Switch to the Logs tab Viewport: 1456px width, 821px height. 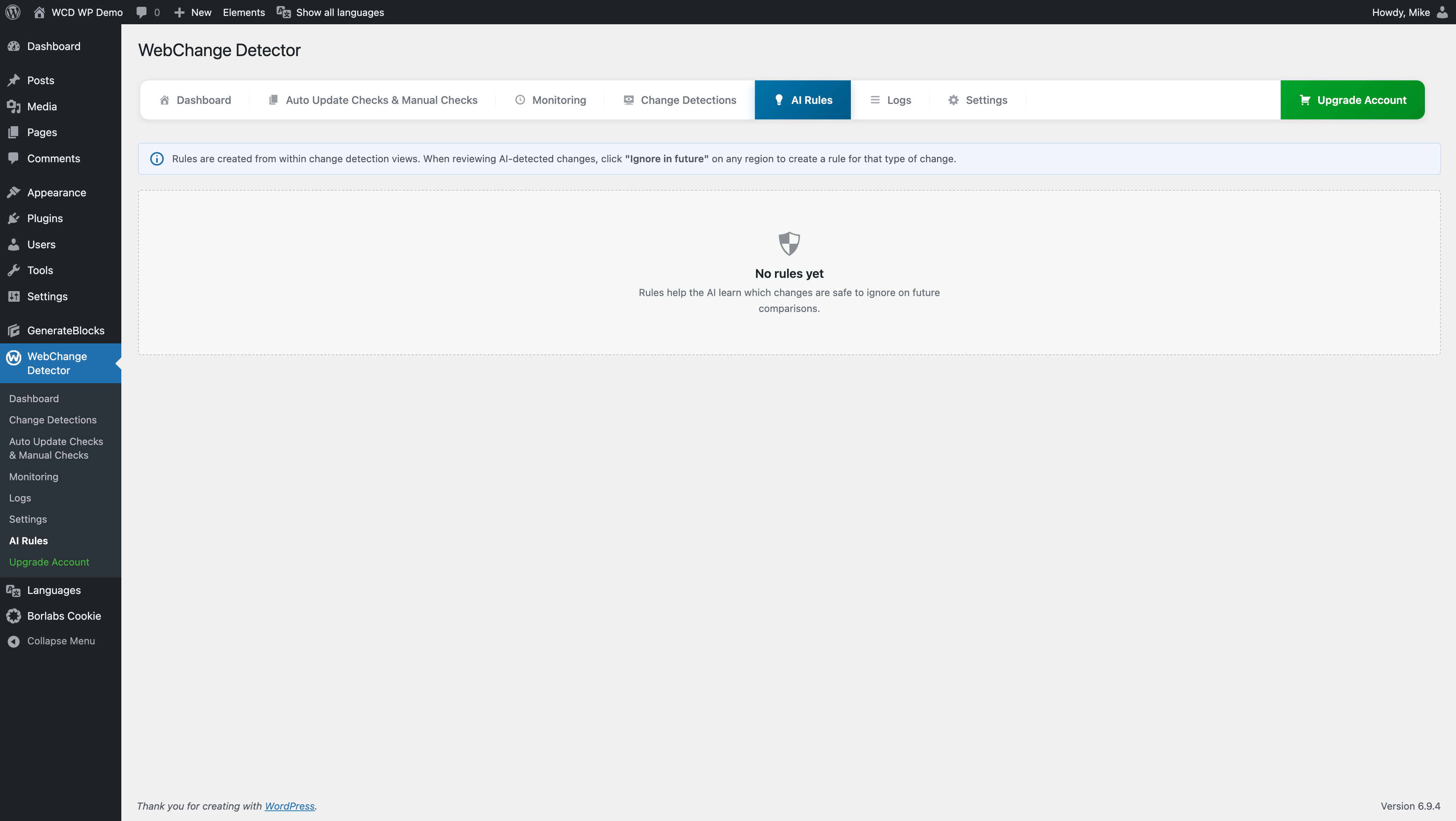click(890, 100)
